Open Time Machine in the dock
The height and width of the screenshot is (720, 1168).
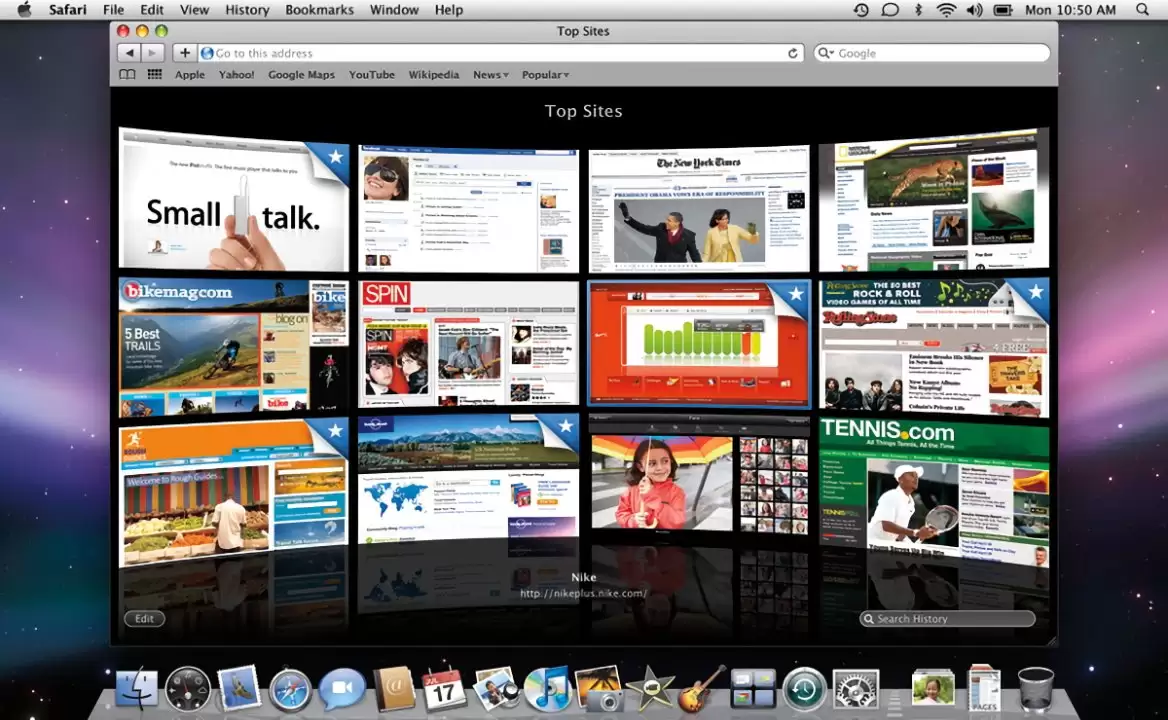tap(804, 689)
